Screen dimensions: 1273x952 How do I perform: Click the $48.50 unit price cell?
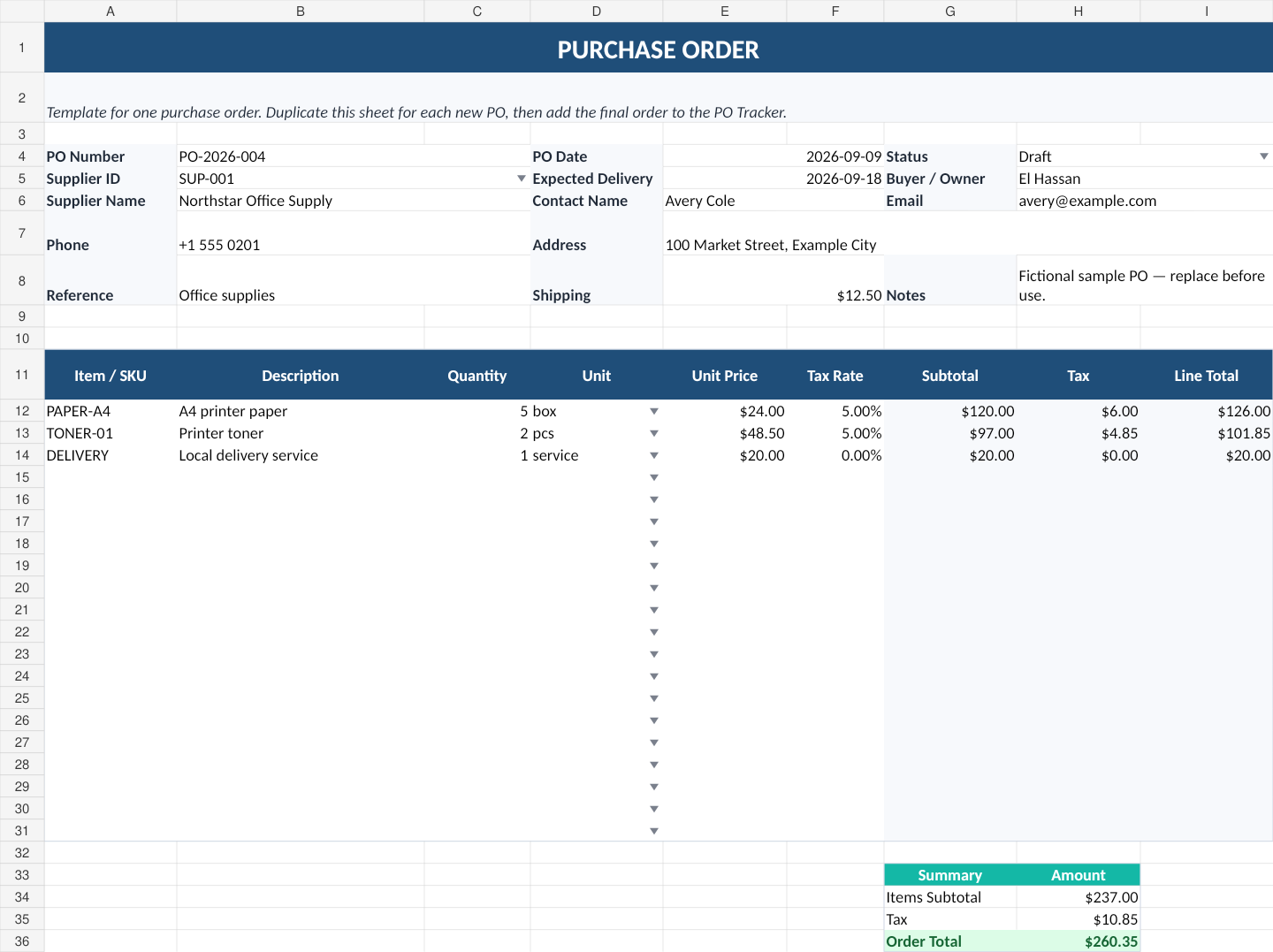pyautogui.click(x=725, y=433)
